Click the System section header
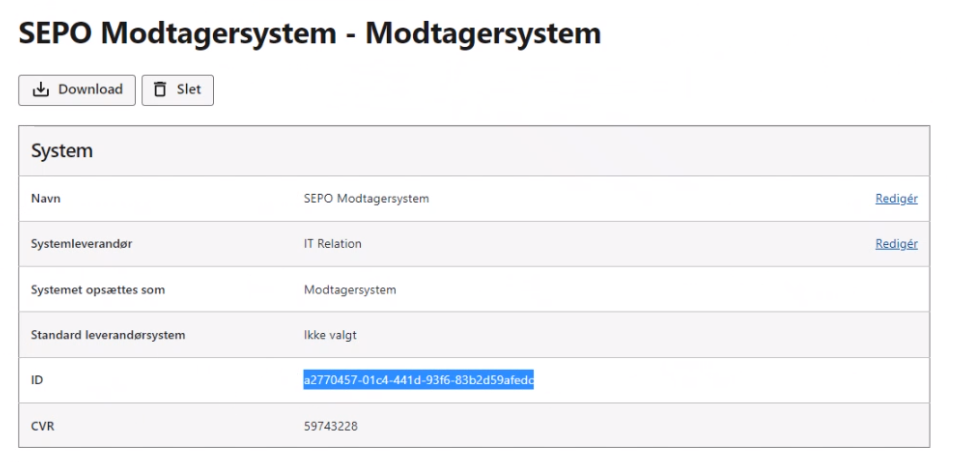The image size is (974, 462). click(62, 152)
